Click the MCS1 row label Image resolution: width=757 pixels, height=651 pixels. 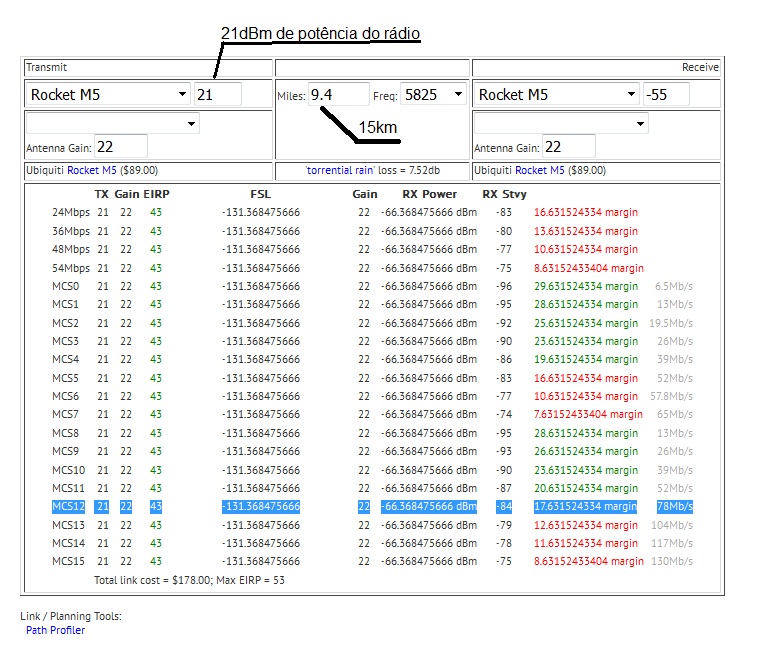tap(66, 304)
